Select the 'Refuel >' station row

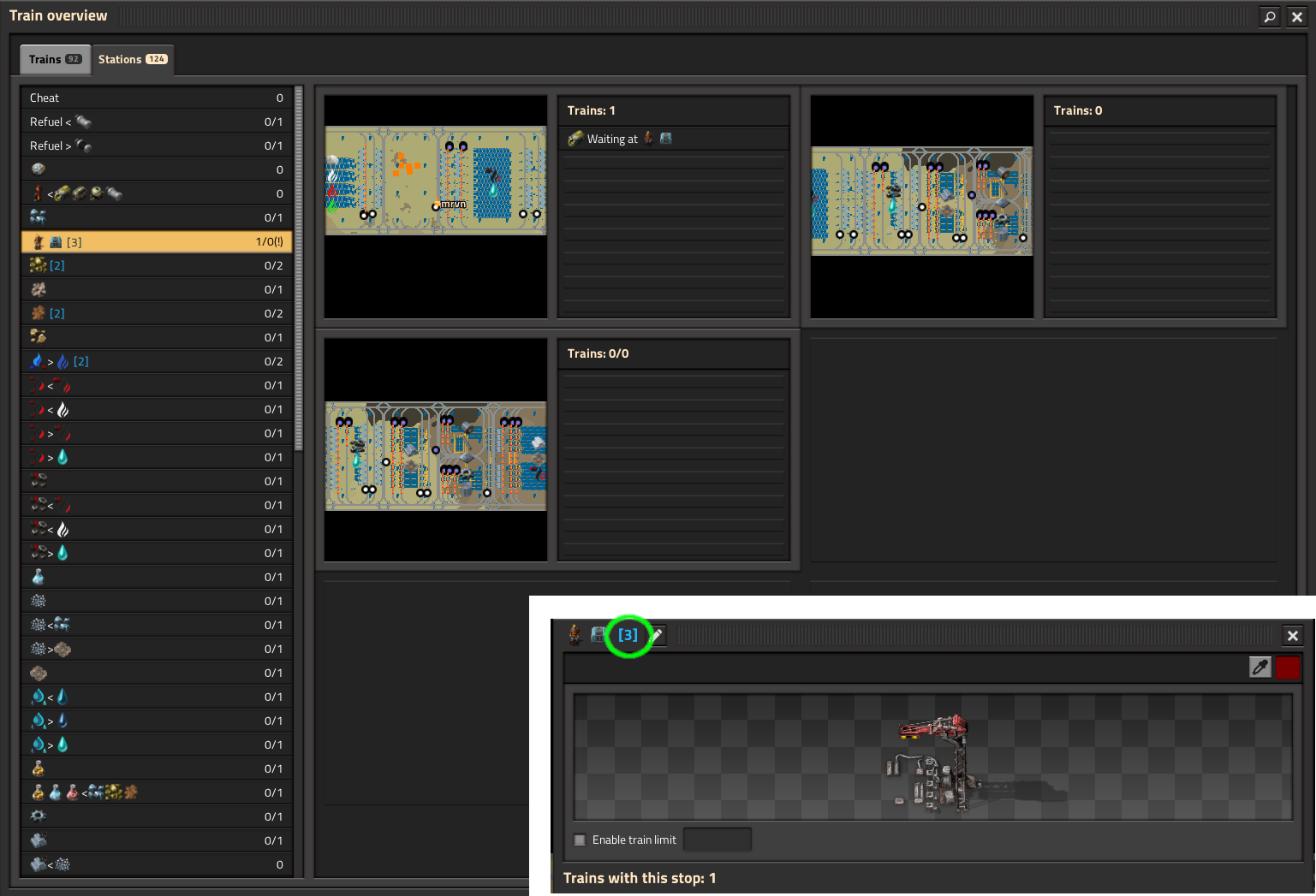(157, 145)
